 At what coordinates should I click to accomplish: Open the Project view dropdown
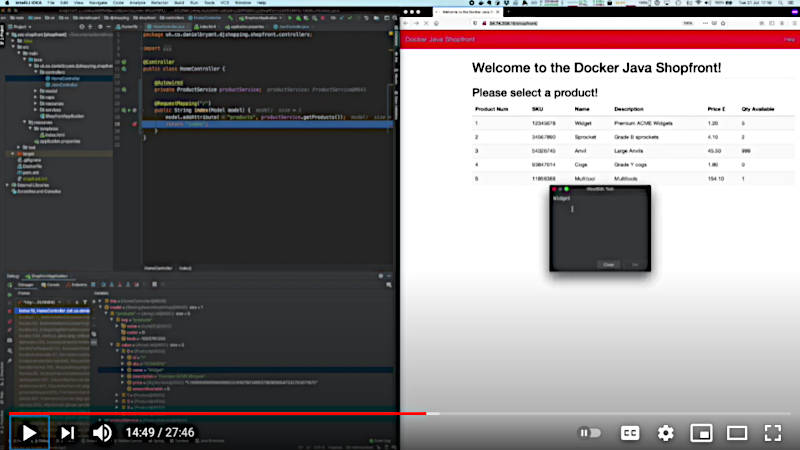20,27
